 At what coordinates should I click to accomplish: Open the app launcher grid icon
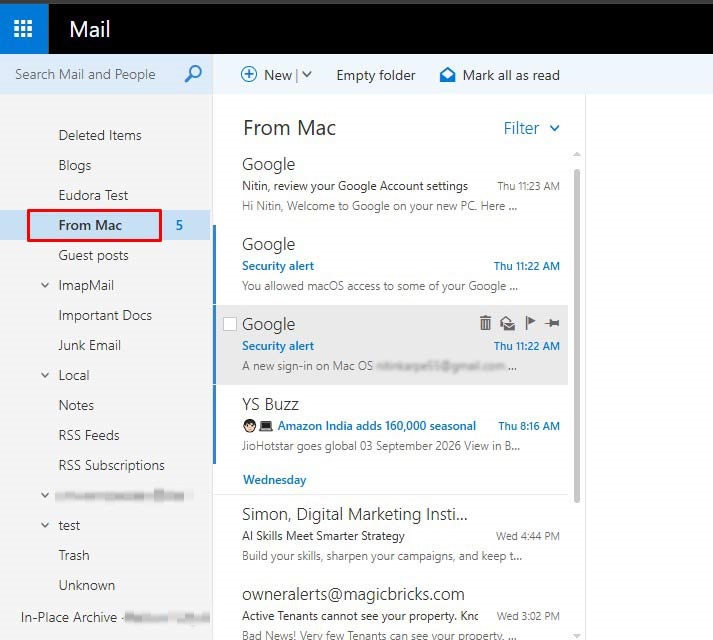23,29
